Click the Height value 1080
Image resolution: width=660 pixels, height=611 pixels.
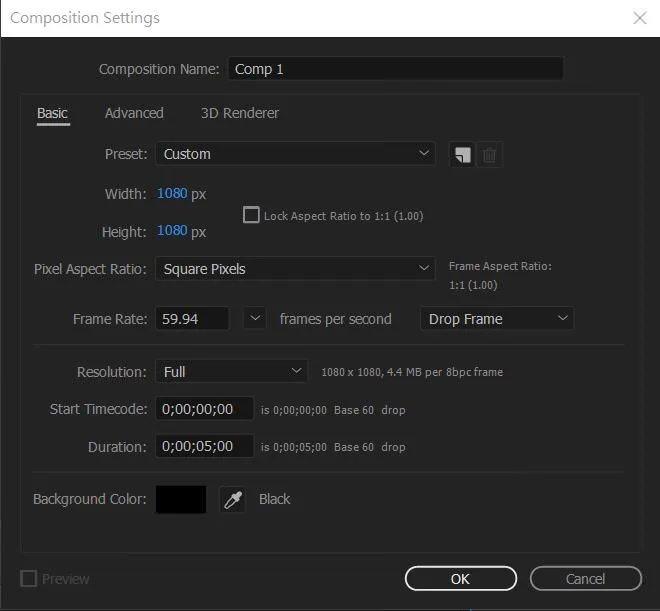(172, 231)
